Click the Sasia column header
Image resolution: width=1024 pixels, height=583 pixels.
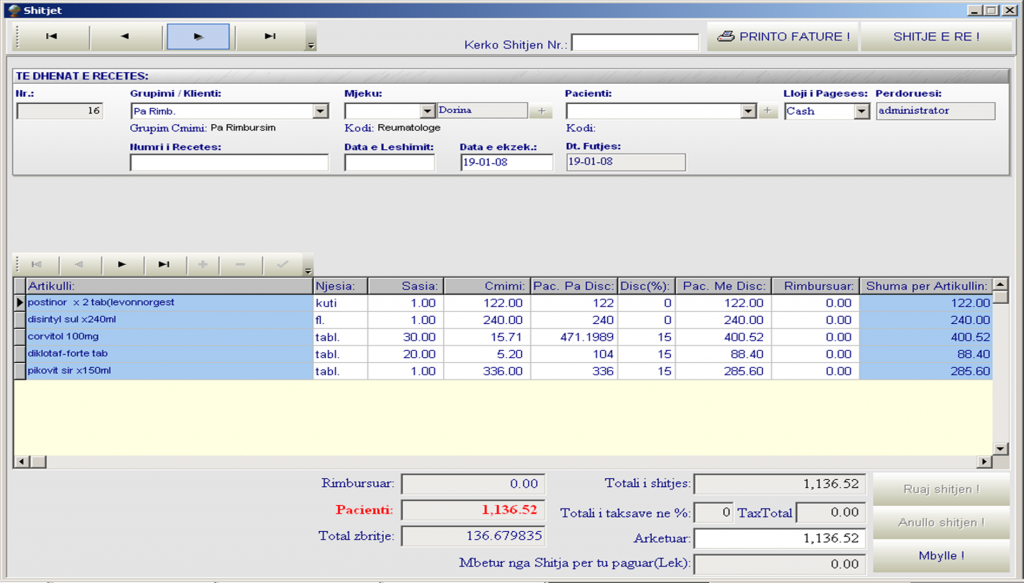tap(406, 286)
